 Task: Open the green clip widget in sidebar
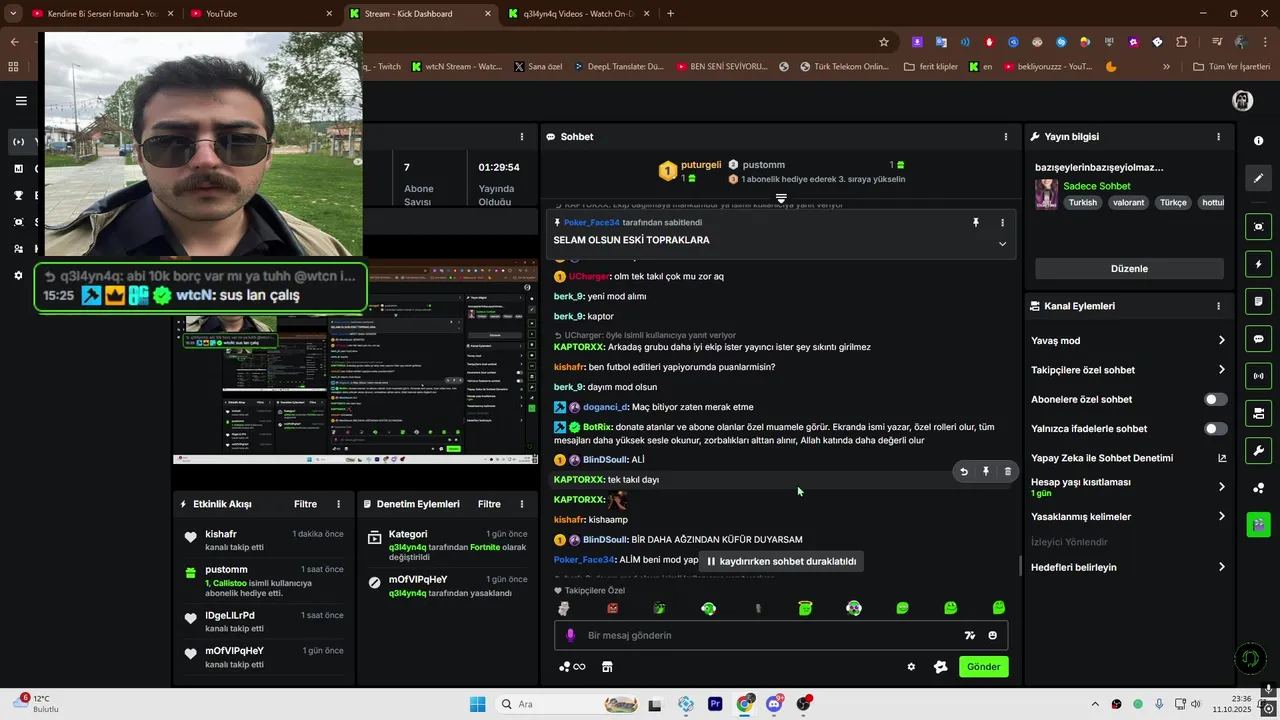(x=1259, y=524)
